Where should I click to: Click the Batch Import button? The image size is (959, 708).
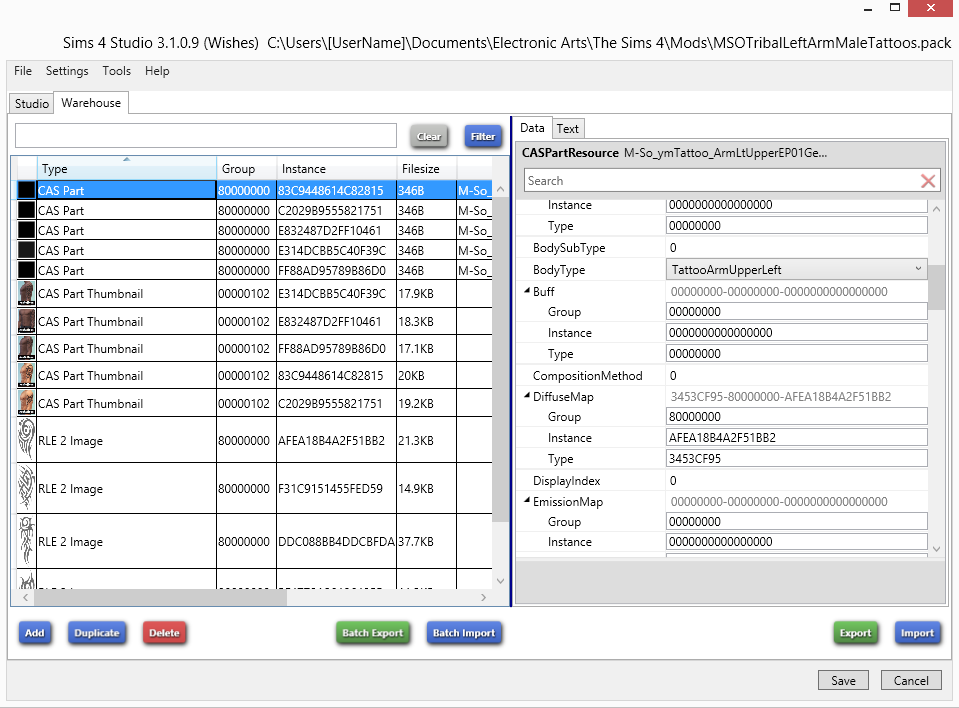click(x=464, y=633)
